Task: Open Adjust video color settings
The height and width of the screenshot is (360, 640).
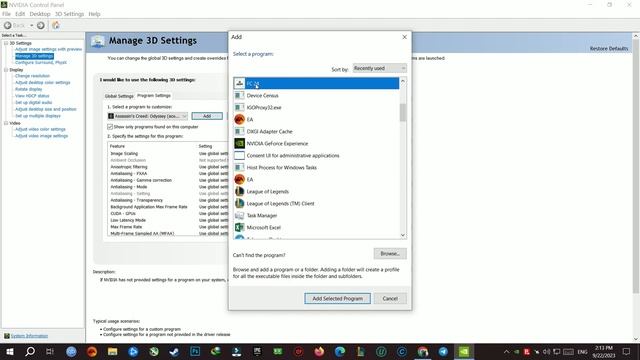Action: [x=40, y=129]
